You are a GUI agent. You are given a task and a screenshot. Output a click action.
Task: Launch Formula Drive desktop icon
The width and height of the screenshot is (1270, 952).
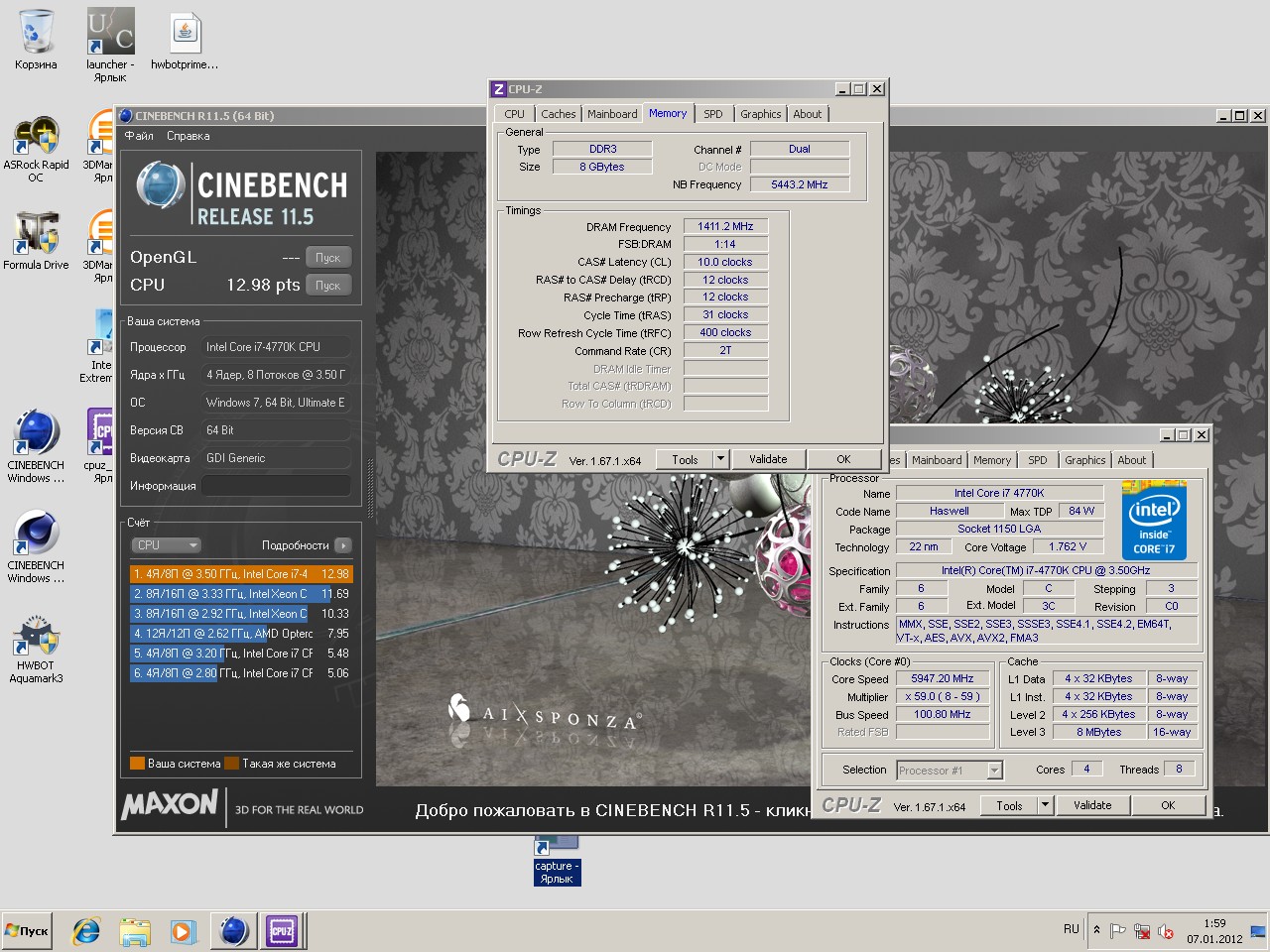pyautogui.click(x=36, y=241)
